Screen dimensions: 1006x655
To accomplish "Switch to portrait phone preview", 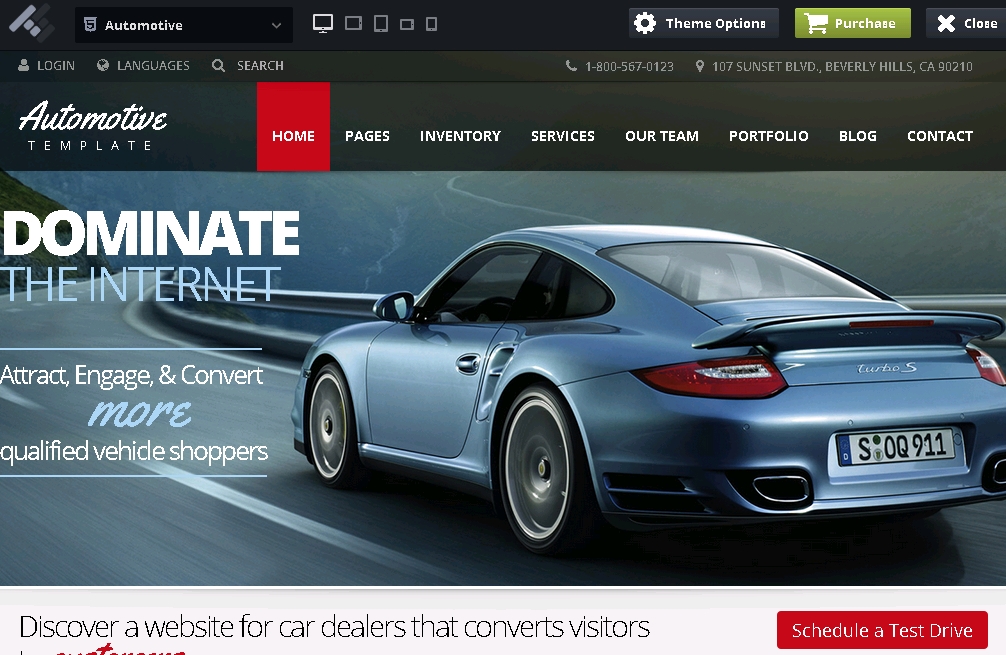I will (431, 24).
